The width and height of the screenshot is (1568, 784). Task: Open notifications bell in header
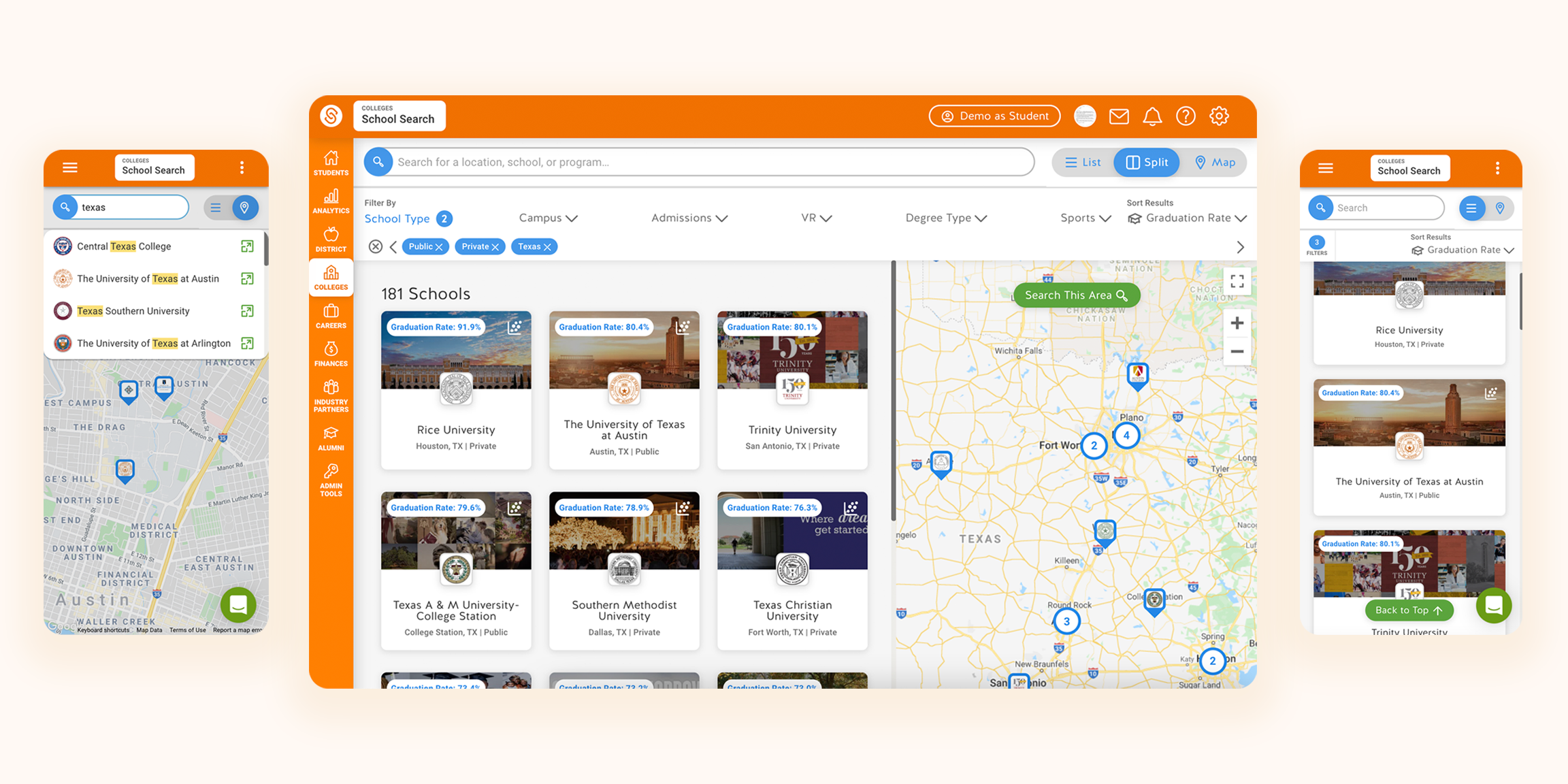pos(1152,116)
